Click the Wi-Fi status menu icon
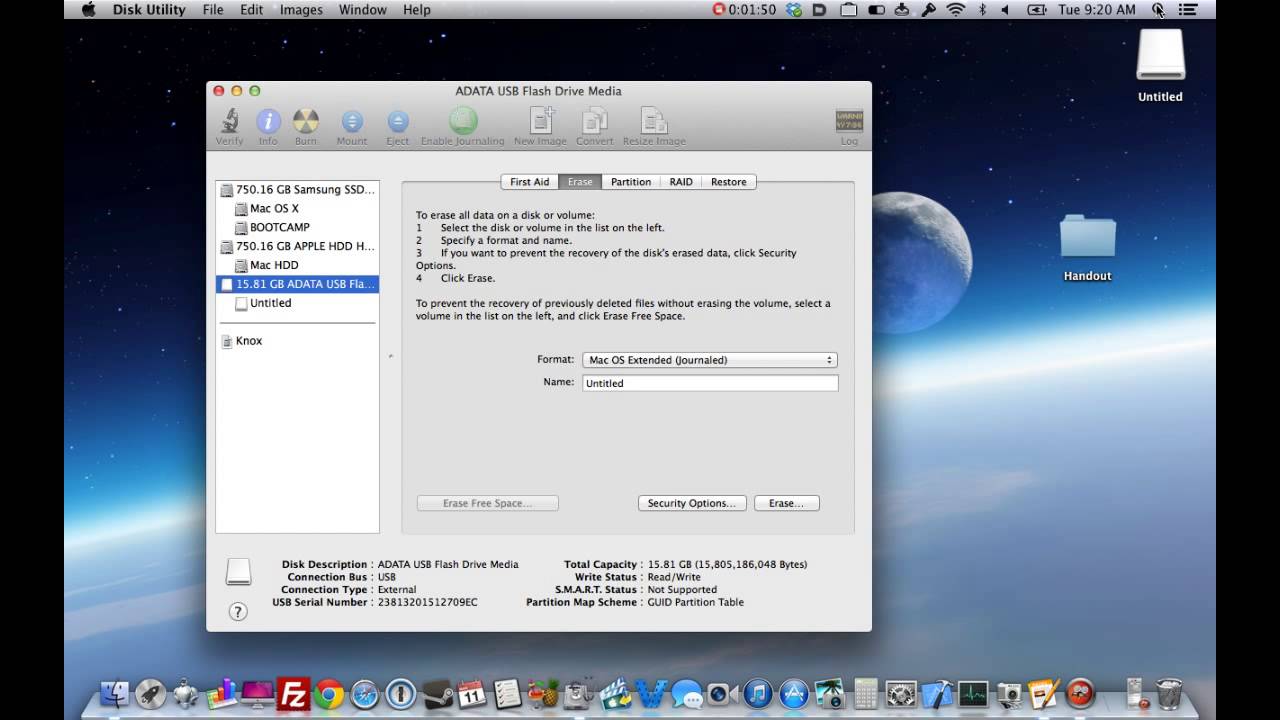 (x=956, y=9)
